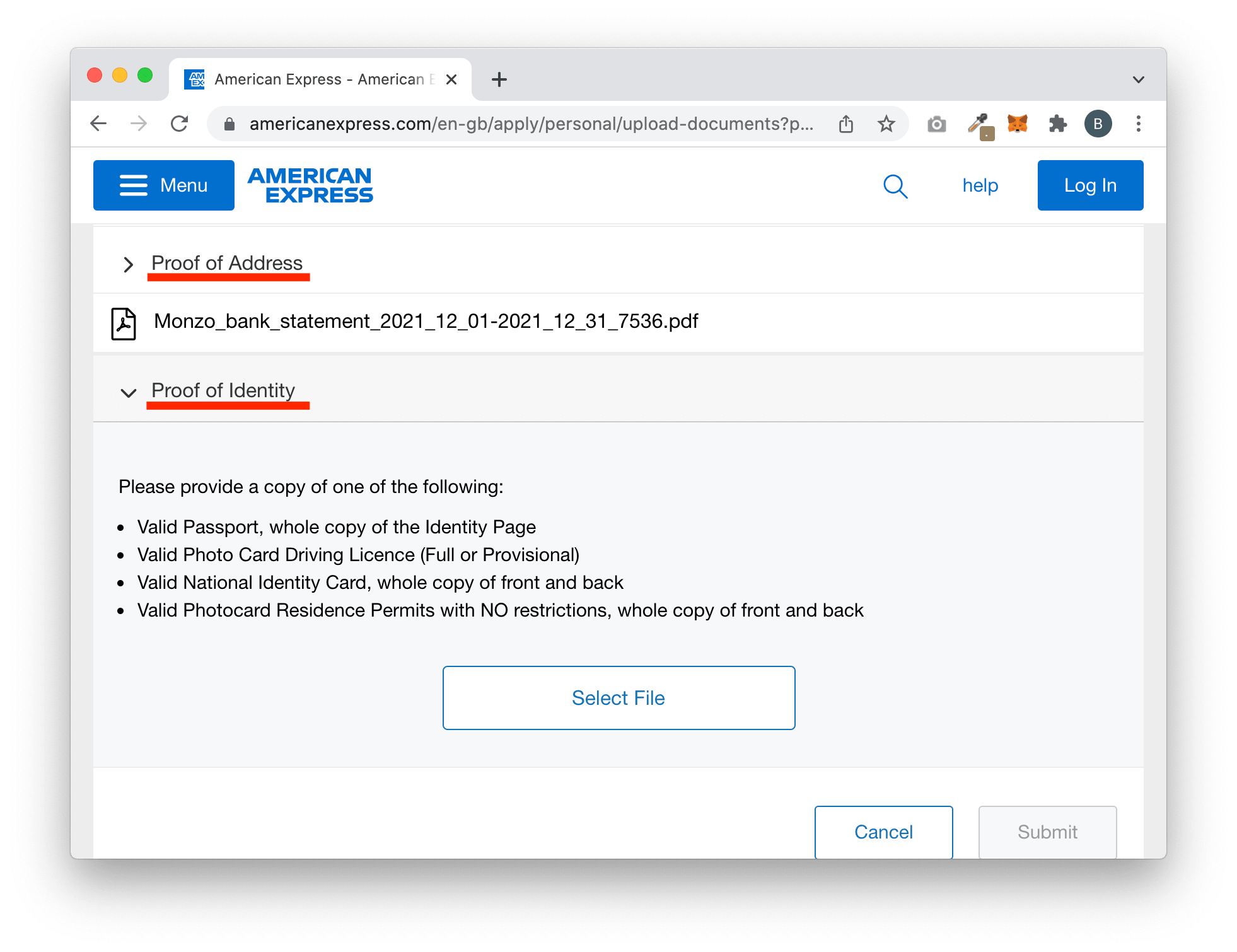Select the American Express browser tab
The image size is (1237, 952).
tap(320, 79)
